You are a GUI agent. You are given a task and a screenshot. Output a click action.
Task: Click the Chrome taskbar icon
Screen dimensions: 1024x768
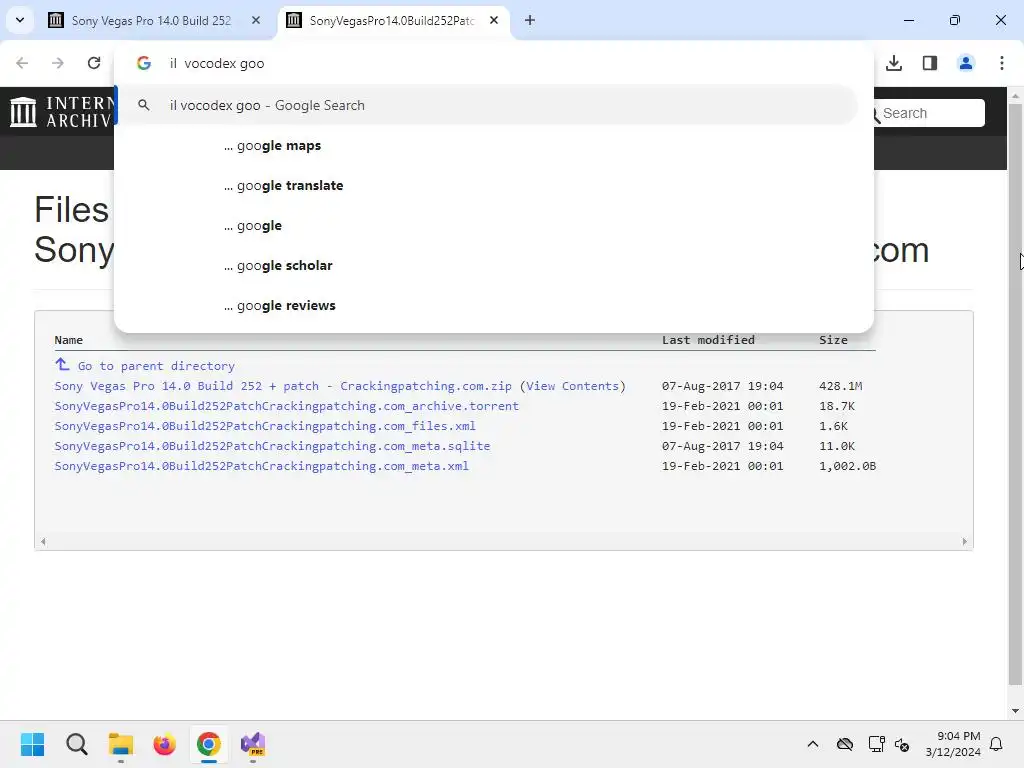pos(209,744)
